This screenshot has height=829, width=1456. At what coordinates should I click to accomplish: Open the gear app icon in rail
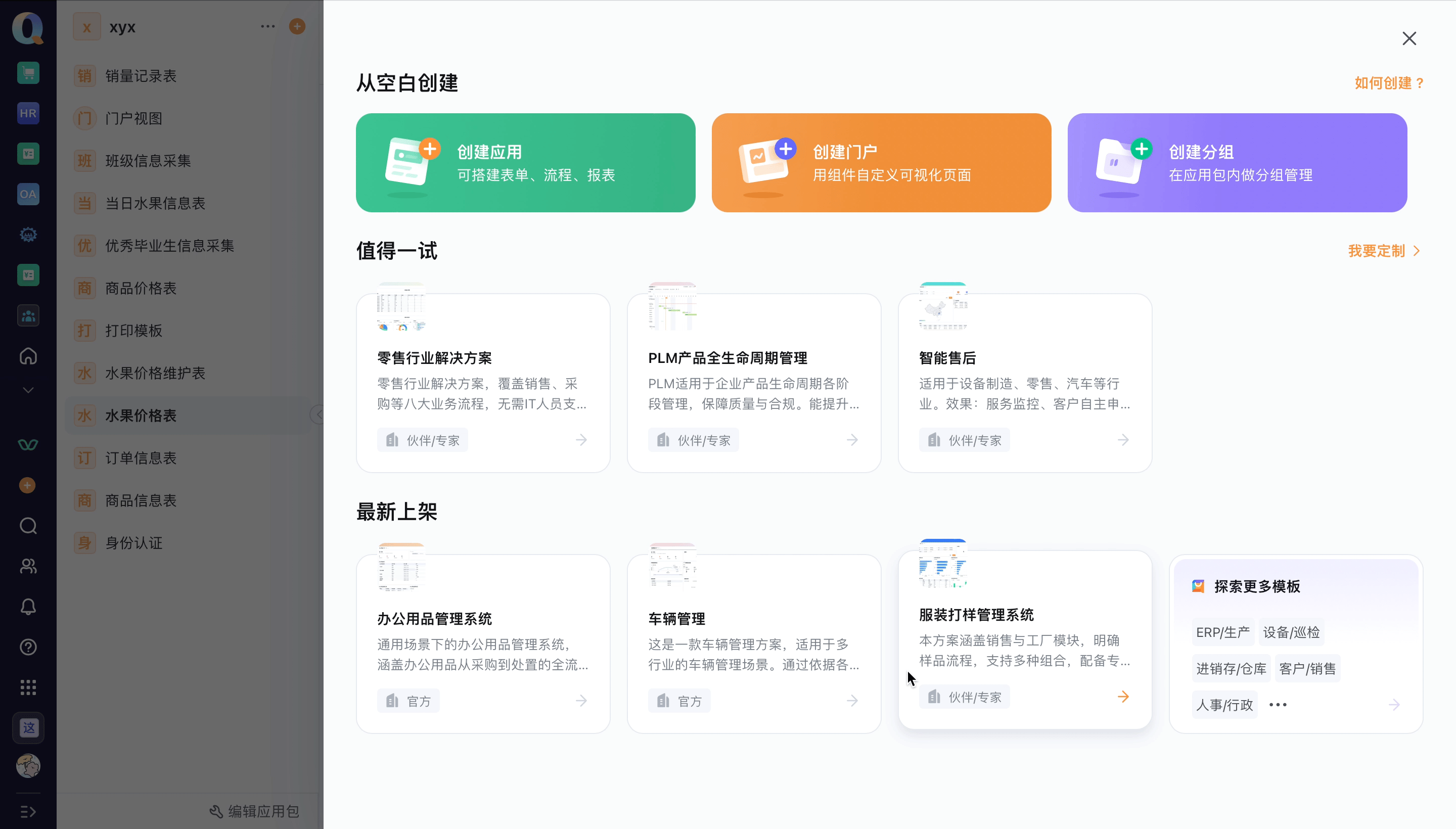(28, 235)
